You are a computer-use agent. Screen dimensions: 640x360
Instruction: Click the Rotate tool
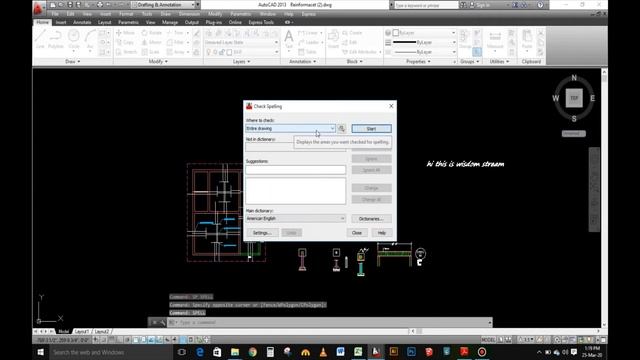tap(151, 33)
